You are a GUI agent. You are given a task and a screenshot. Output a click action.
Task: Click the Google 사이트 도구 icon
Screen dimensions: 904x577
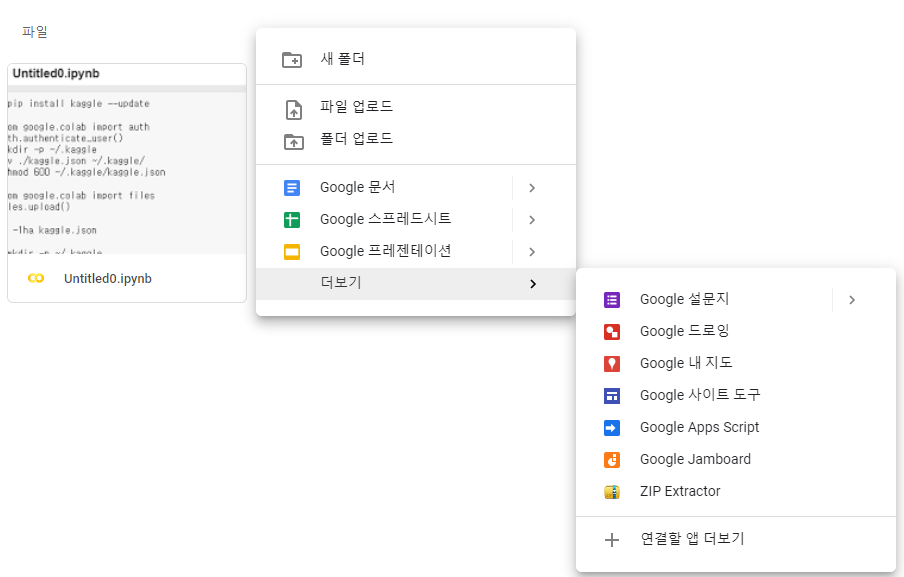pyautogui.click(x=612, y=394)
